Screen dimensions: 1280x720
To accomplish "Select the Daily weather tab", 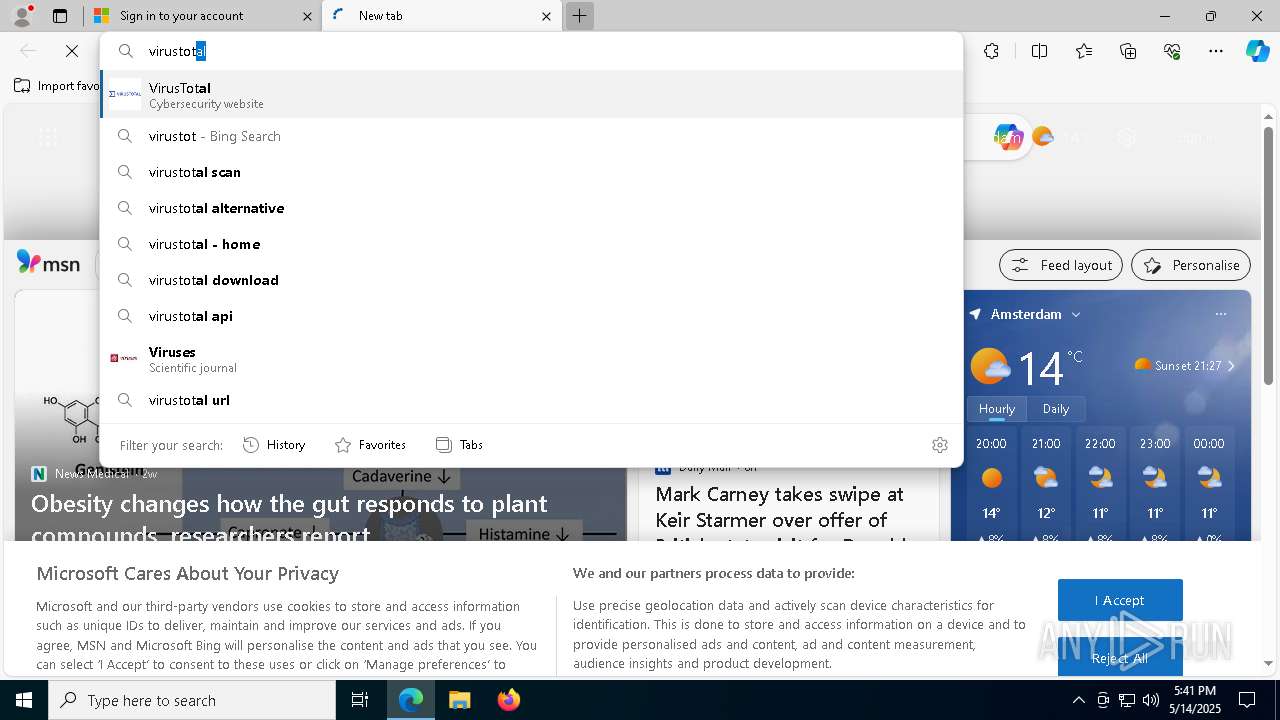I will (1056, 409).
